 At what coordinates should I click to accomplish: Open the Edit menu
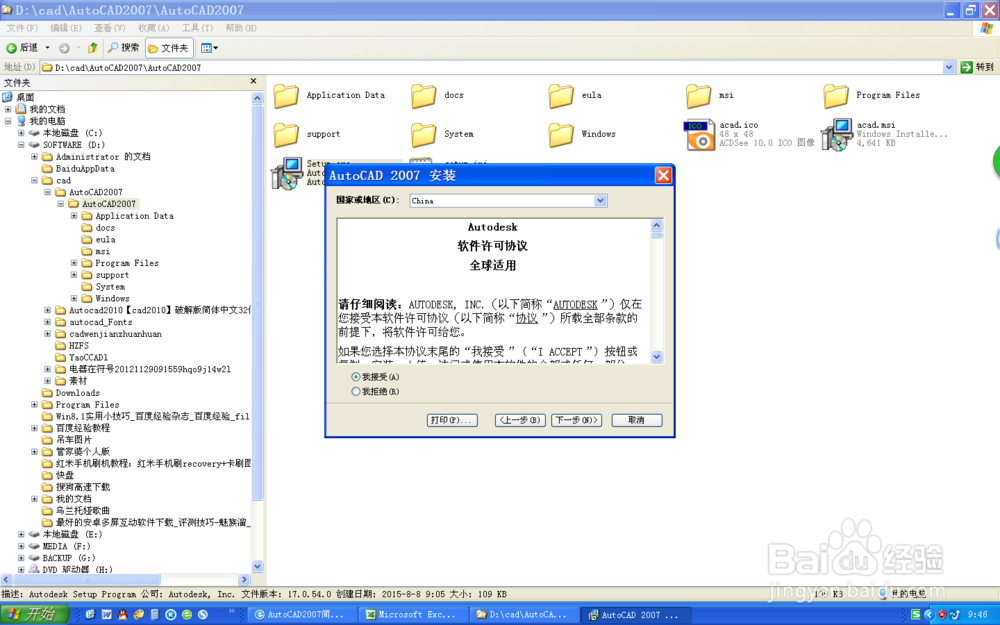(x=66, y=28)
